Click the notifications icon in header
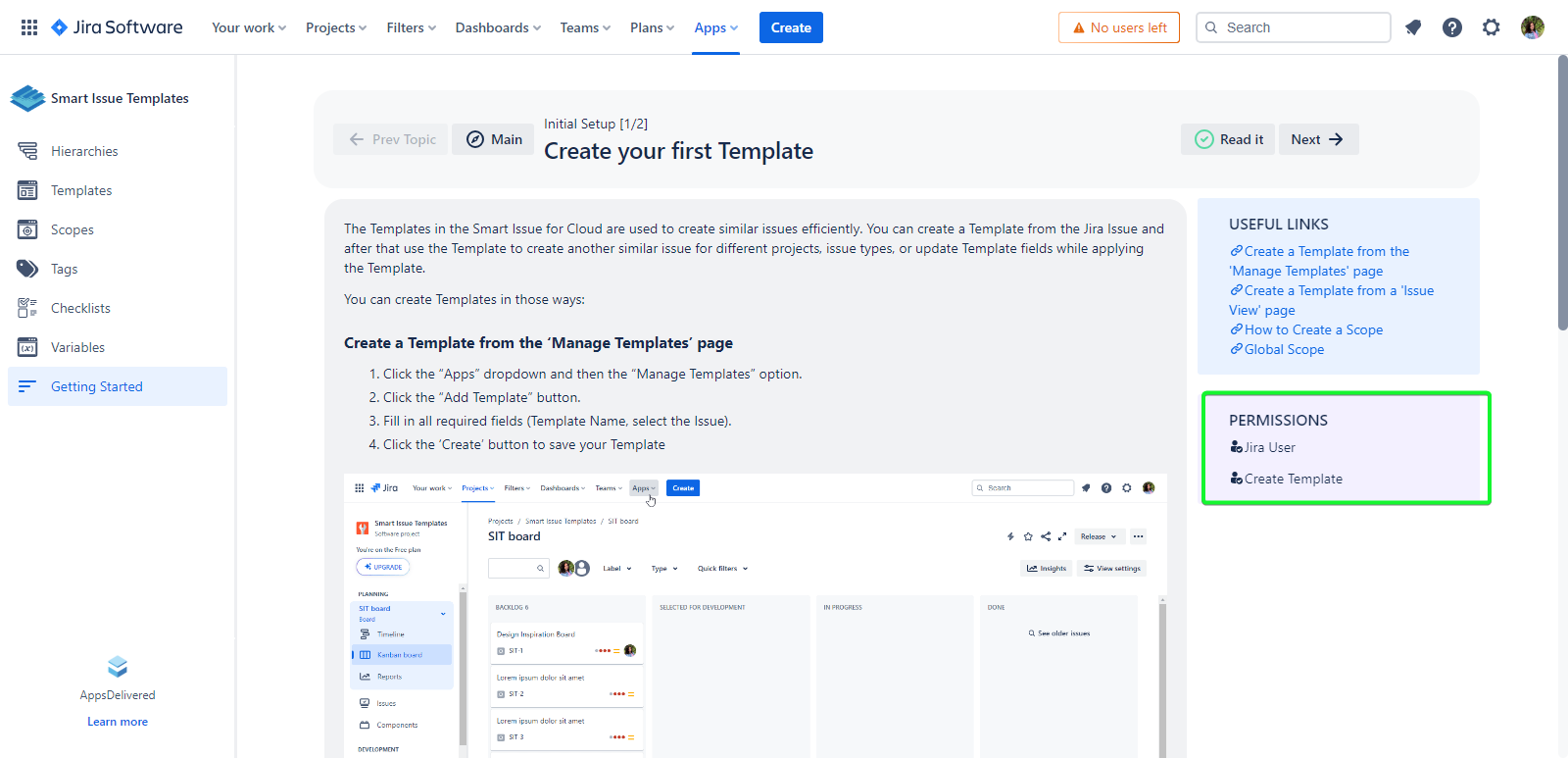 [1413, 27]
